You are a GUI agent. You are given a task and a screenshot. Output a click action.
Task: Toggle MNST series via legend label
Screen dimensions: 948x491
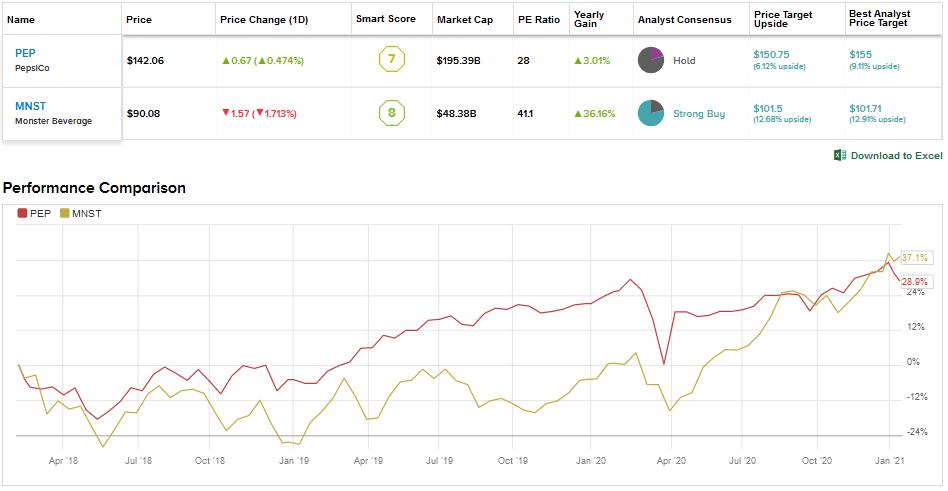[86, 213]
